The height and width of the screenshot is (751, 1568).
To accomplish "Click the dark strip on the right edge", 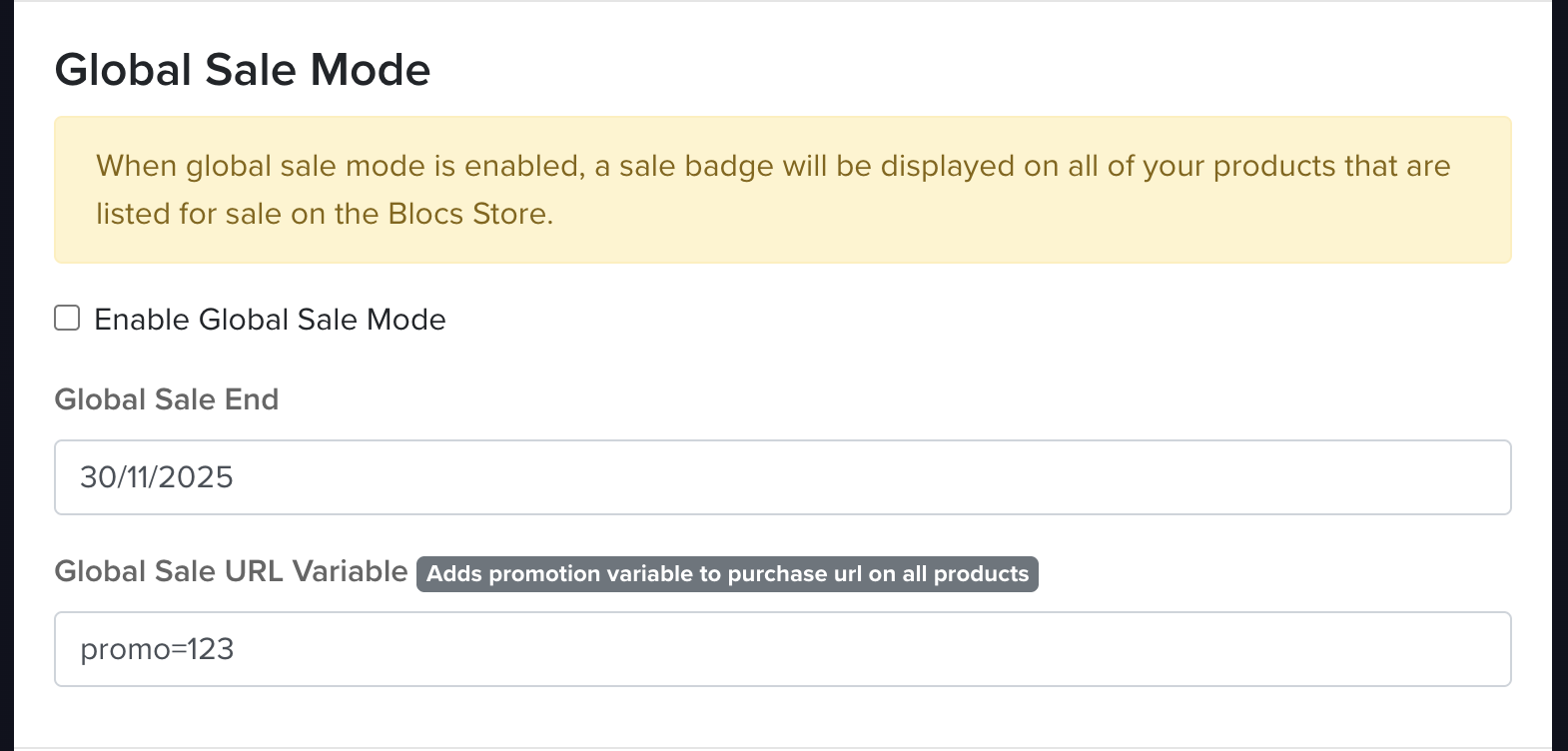I will [x=1559, y=375].
